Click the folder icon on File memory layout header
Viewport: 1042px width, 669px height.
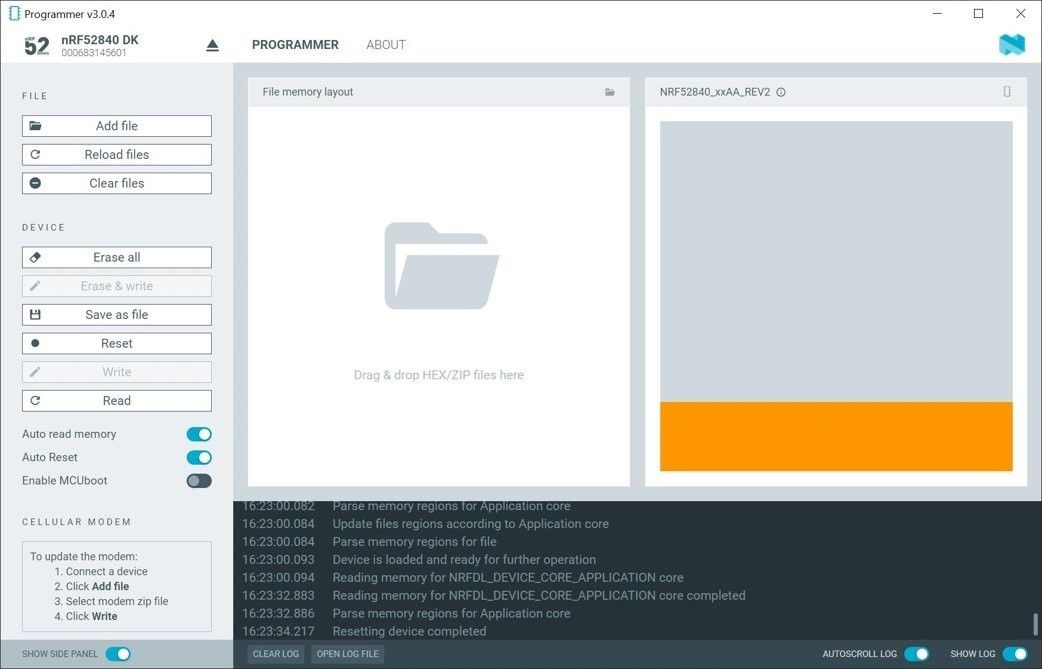(x=609, y=91)
